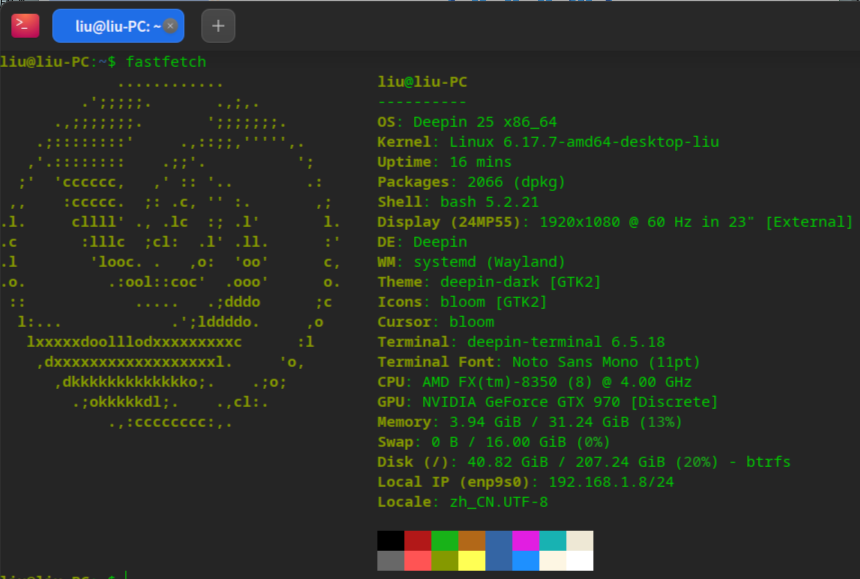The width and height of the screenshot is (860, 579).
Task: Click the "Deepin 25 x86_64" OS value
Action: [485, 122]
